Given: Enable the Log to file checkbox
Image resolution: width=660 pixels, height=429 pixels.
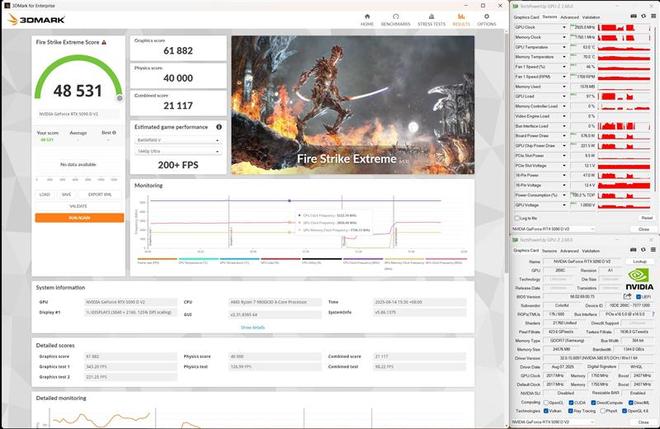Looking at the screenshot, I should (517, 217).
